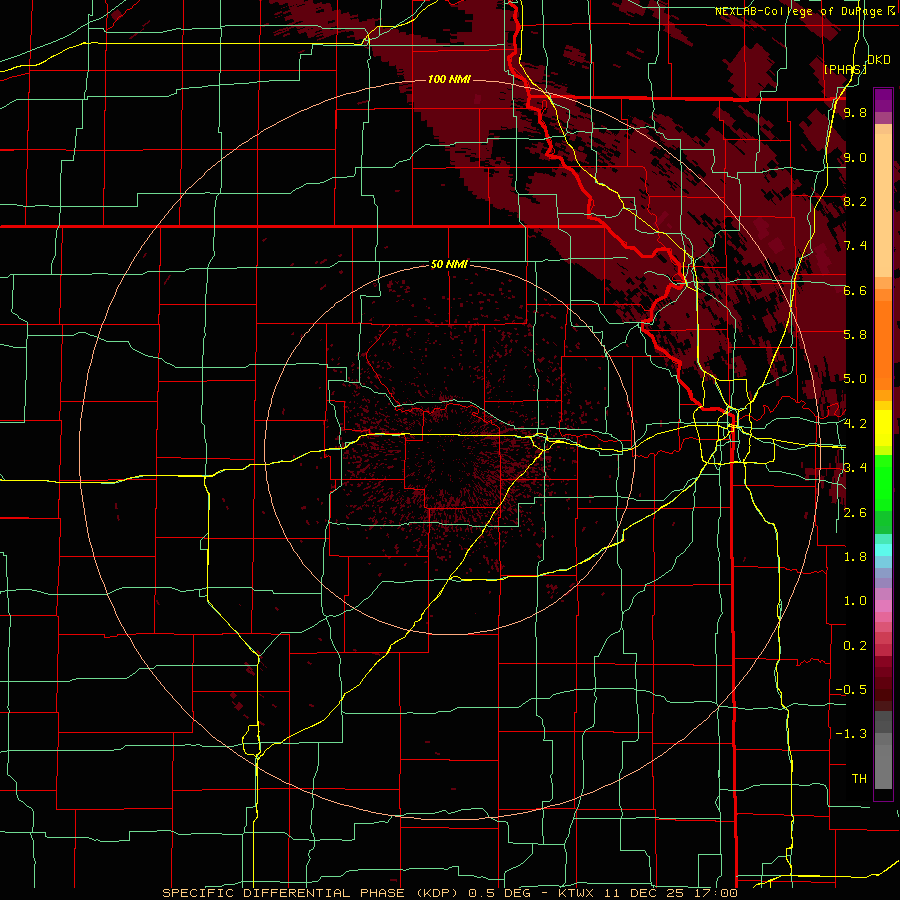Viewport: 900px width, 900px height.
Task: Click the Specific Differential Phase caption text
Action: [449, 893]
